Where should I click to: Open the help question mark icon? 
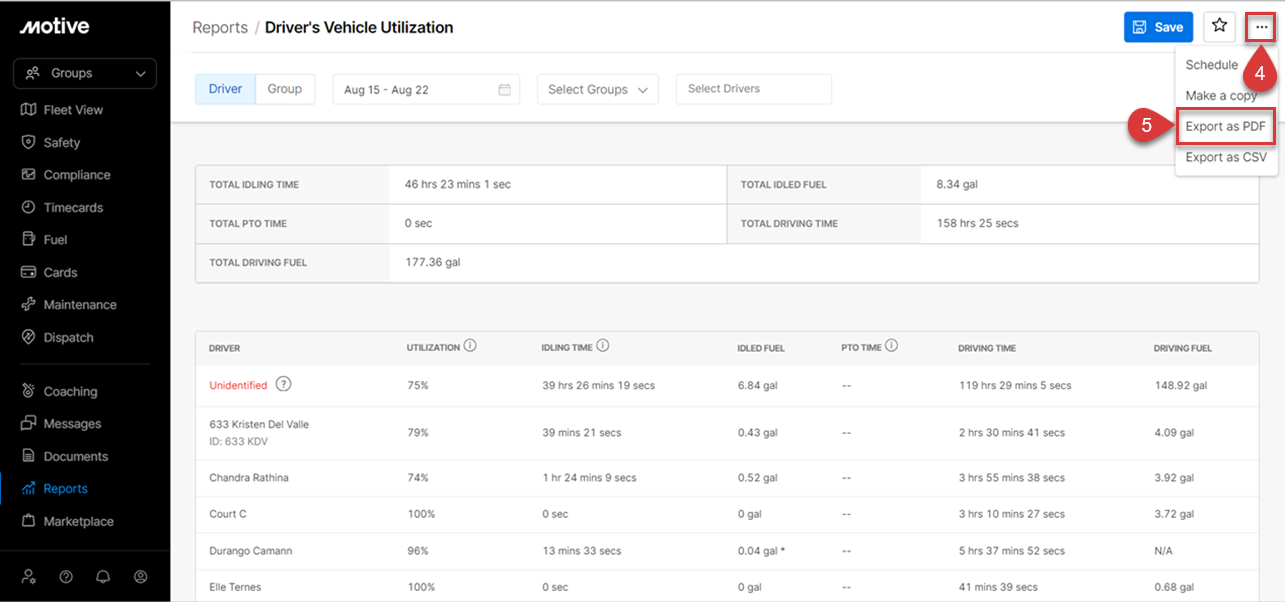pyautogui.click(x=66, y=576)
